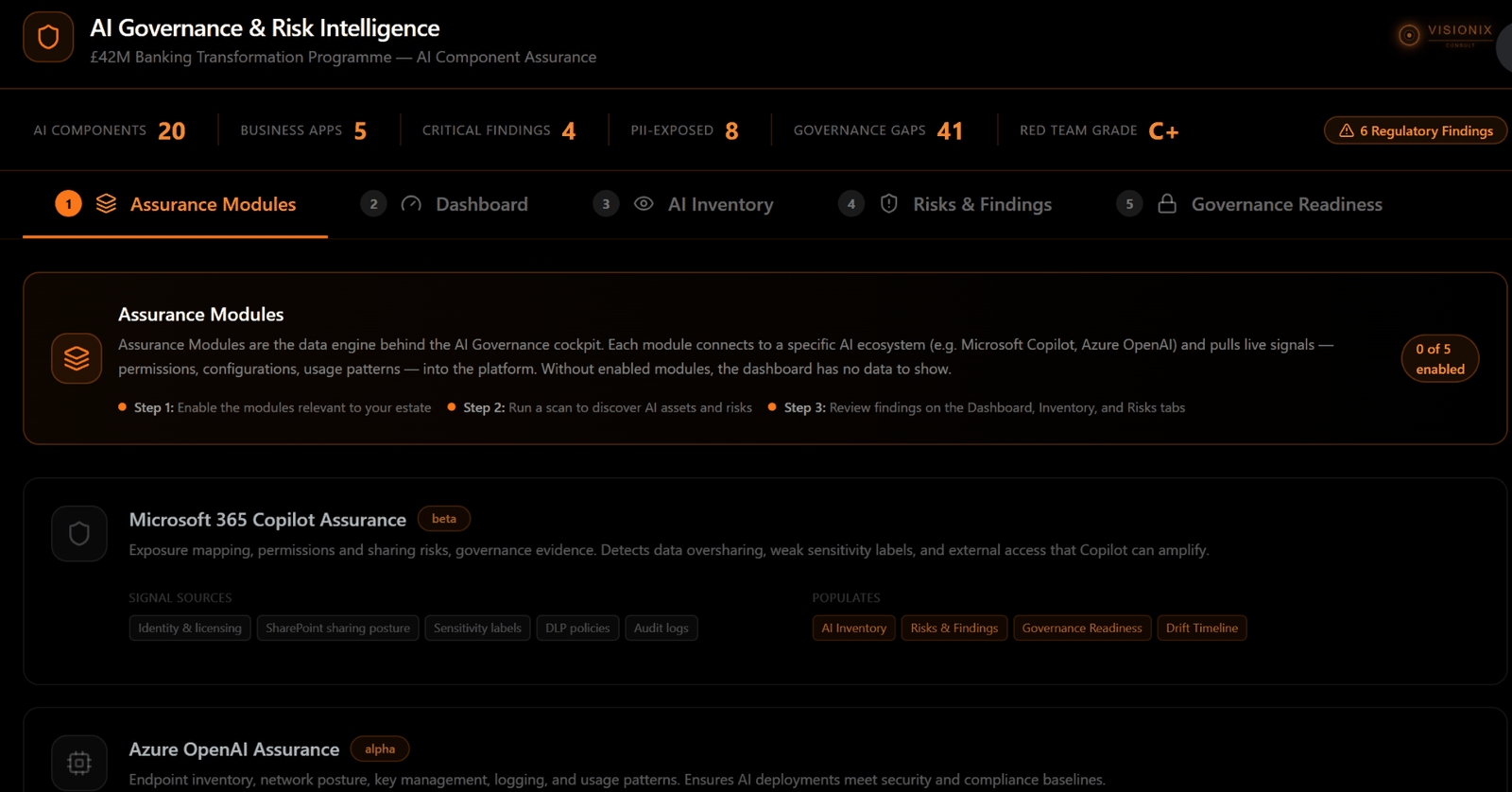Click the eye icon next to AI Inventory

pos(644,203)
